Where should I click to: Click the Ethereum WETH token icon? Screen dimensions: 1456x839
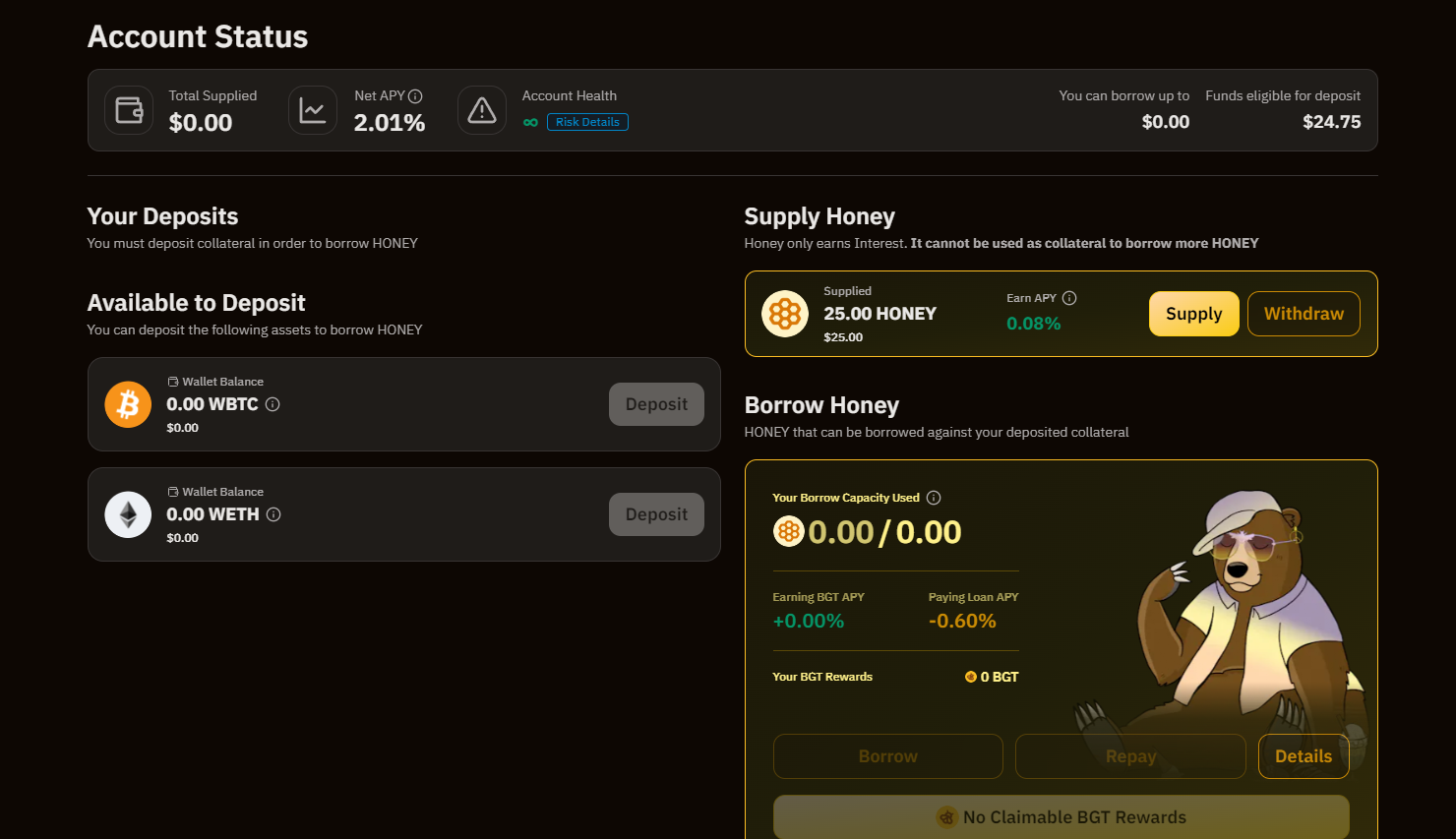coord(128,514)
